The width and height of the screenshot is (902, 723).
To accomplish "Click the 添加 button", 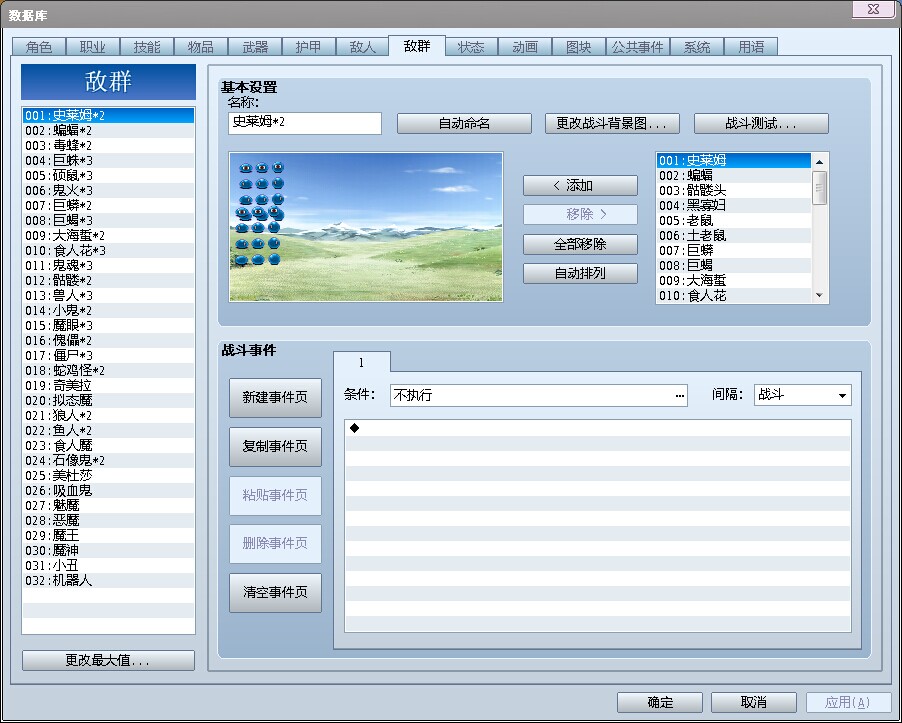I will (580, 185).
